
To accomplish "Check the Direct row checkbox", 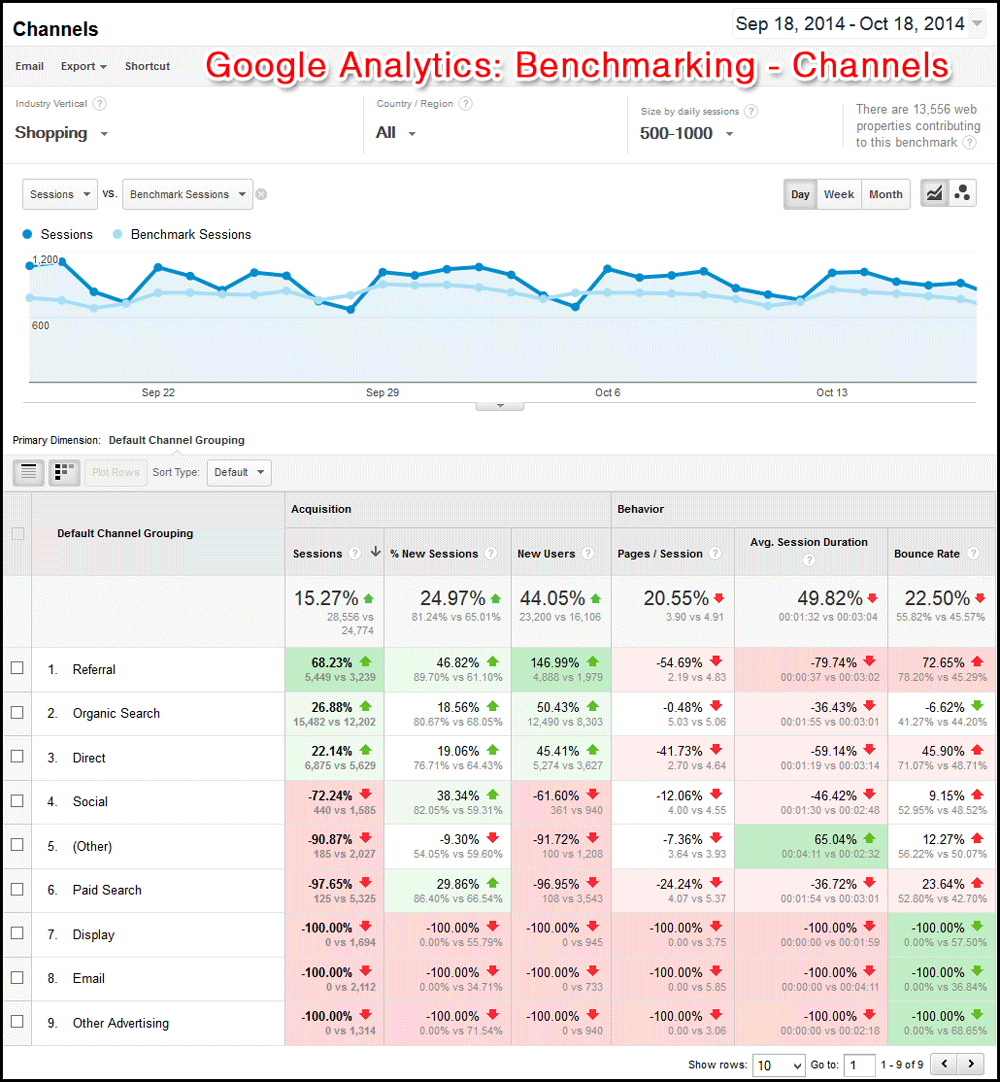I will [17, 756].
